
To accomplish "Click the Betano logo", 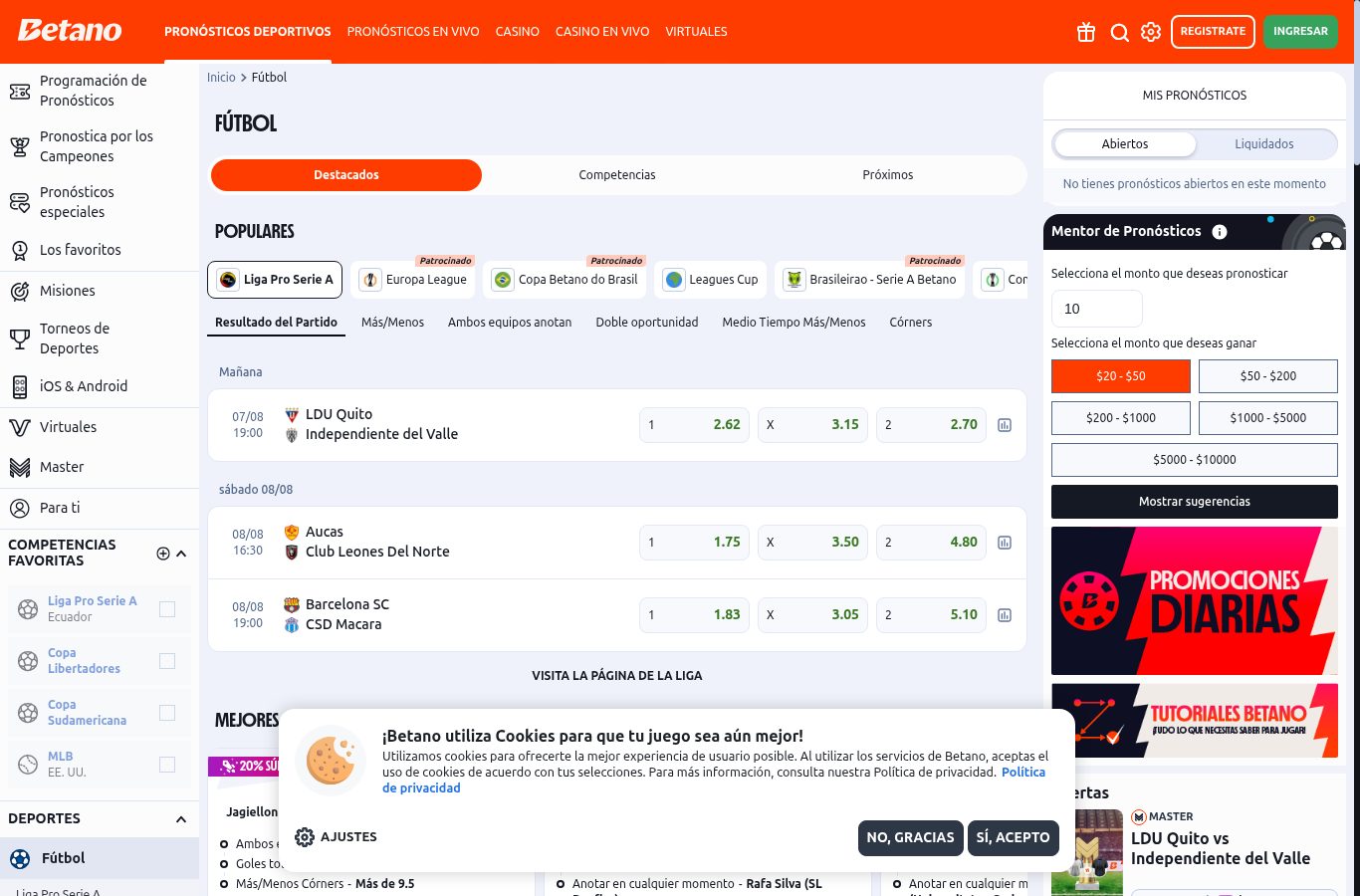I will pyautogui.click(x=70, y=31).
